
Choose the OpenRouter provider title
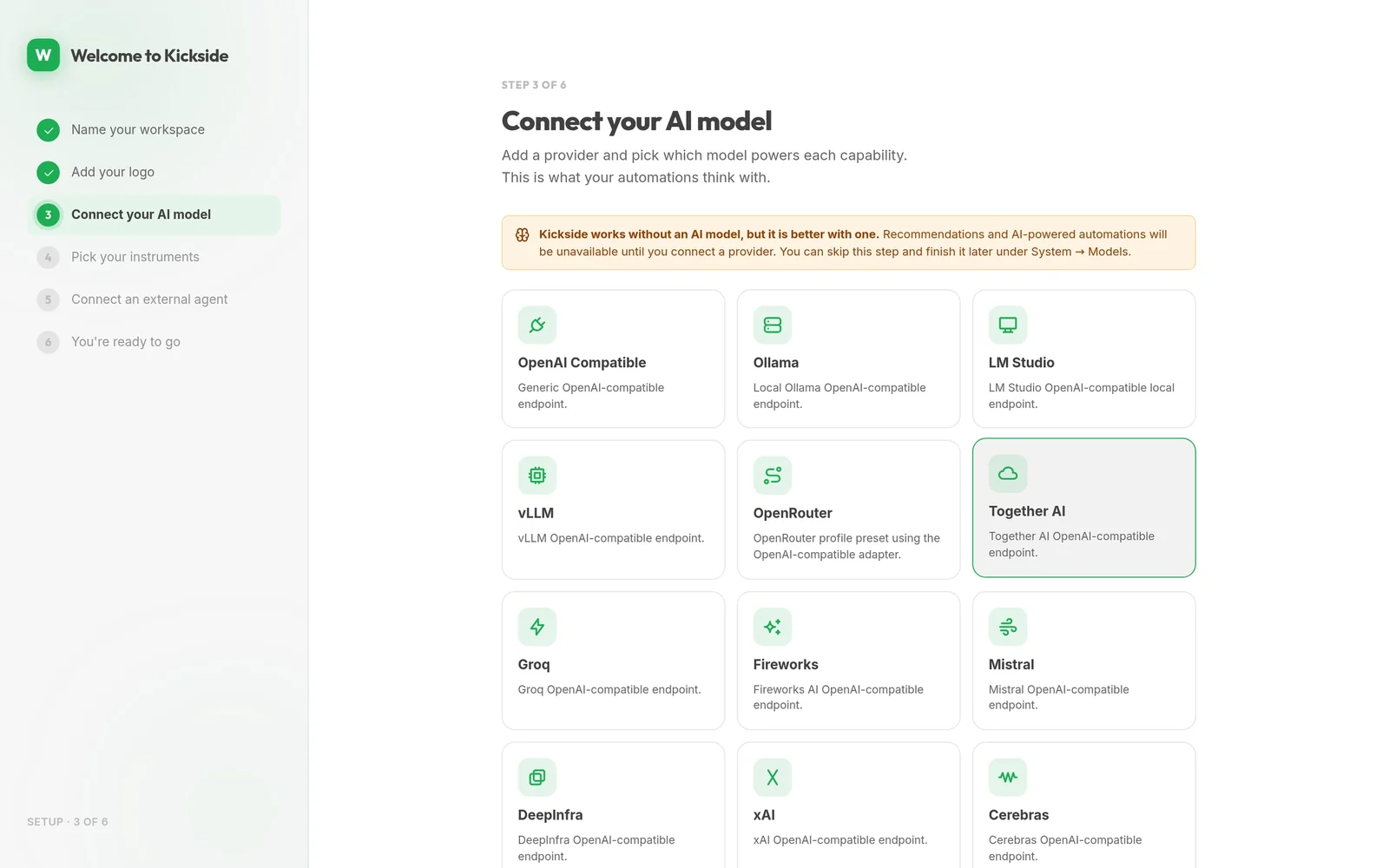793,514
